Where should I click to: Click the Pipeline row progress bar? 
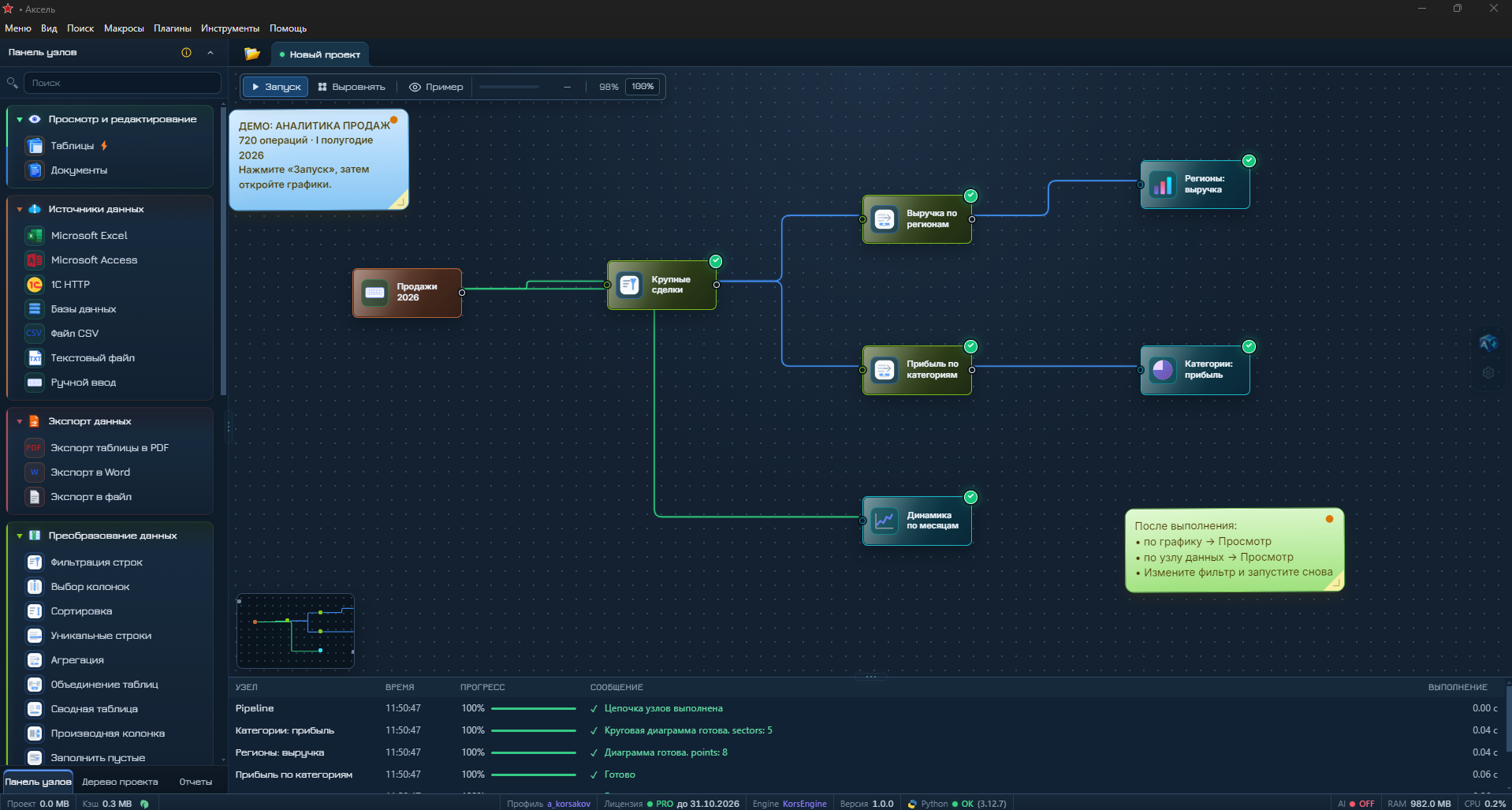(x=534, y=708)
